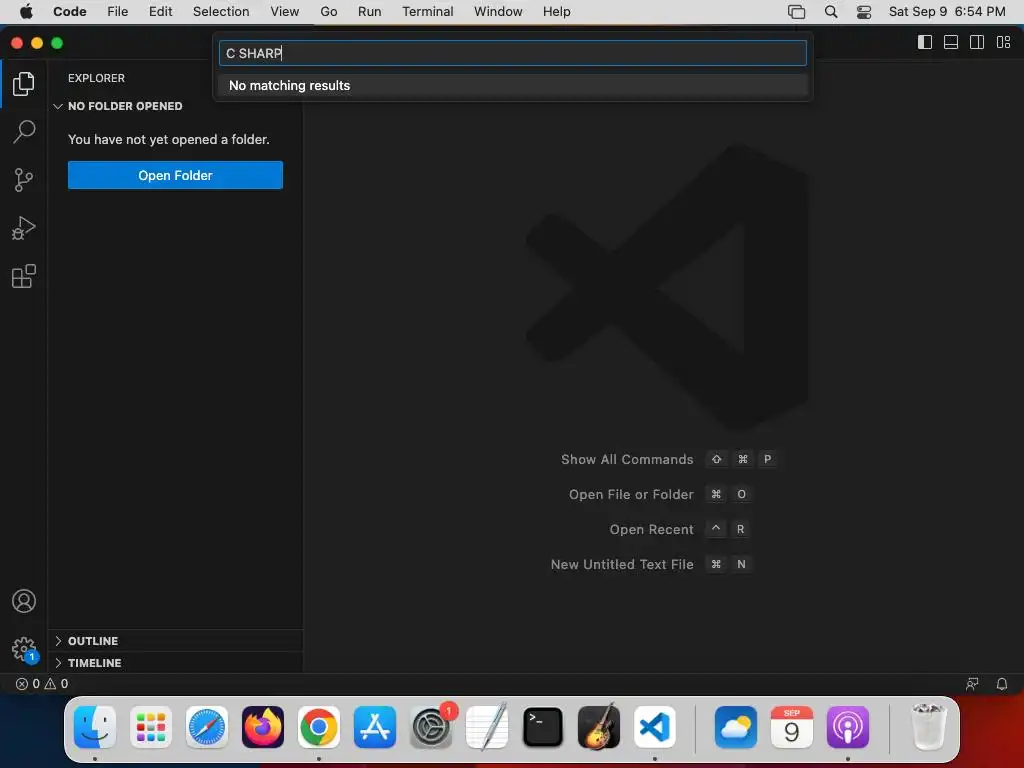
Task: Open notifications bell in status bar
Action: [x=1001, y=684]
